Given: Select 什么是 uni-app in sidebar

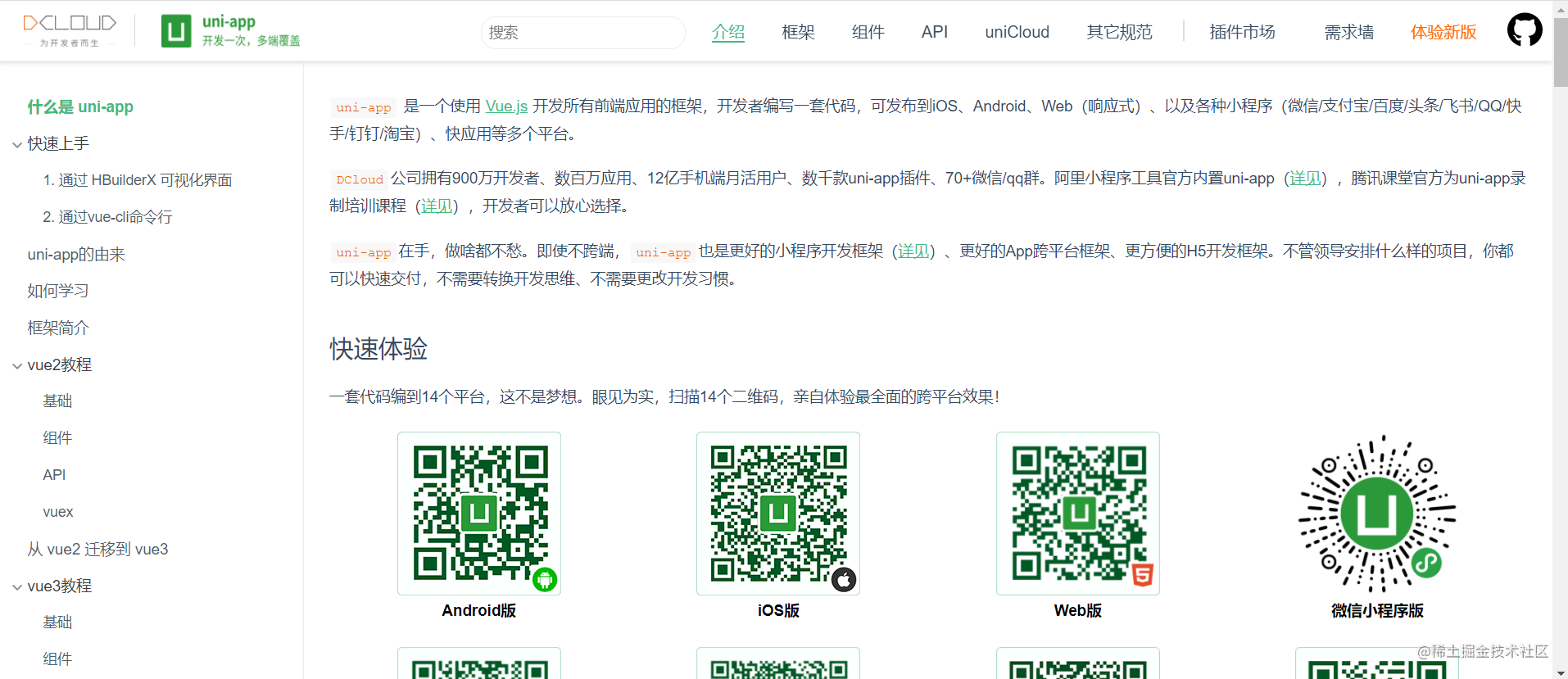Looking at the screenshot, I should pyautogui.click(x=80, y=106).
